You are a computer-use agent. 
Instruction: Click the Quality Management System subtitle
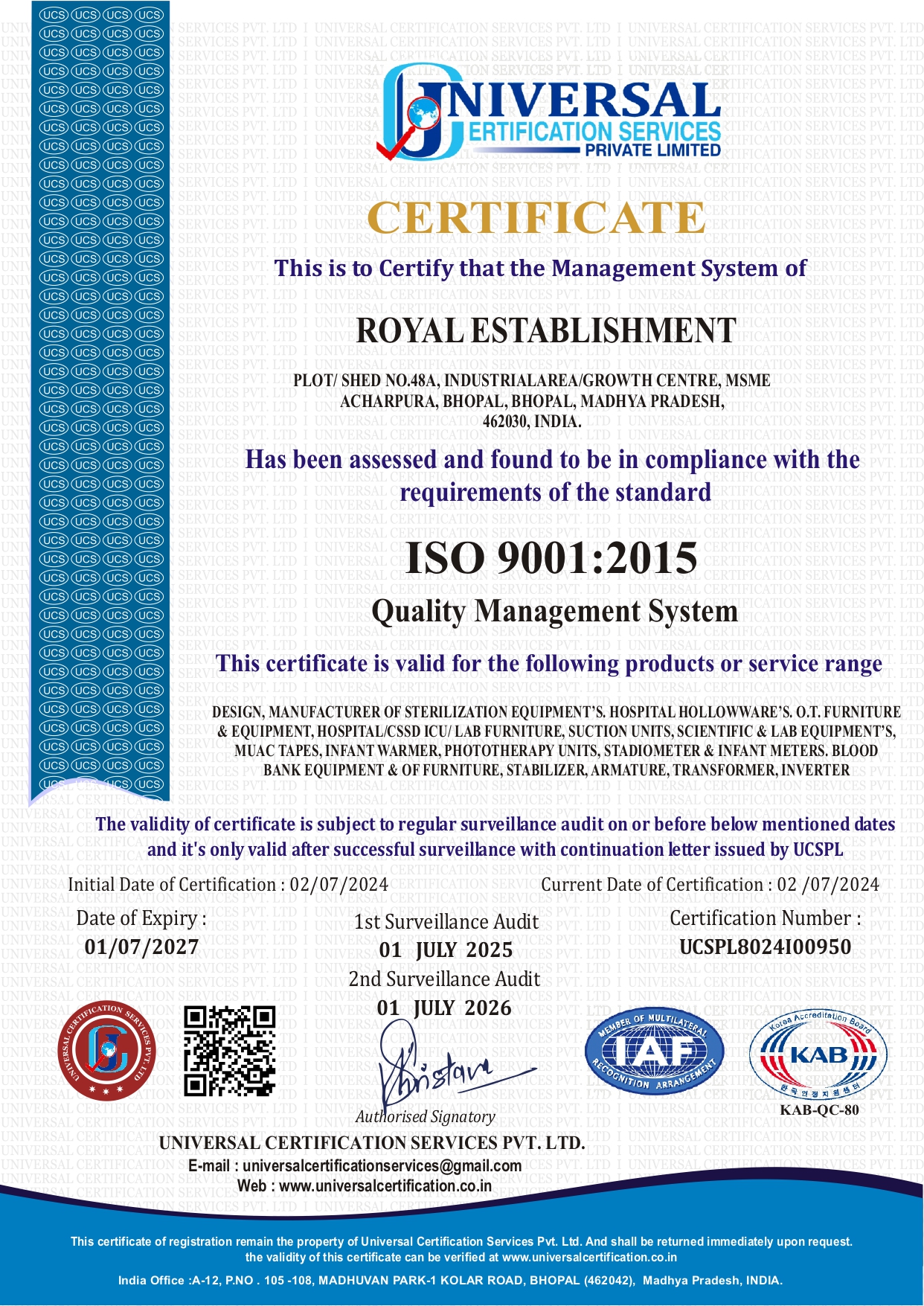point(554,612)
